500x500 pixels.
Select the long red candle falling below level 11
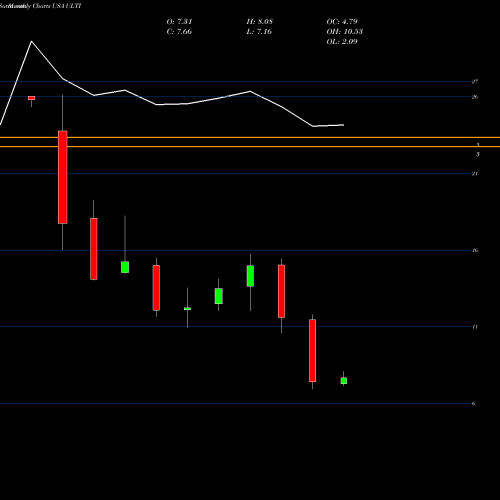(312, 350)
